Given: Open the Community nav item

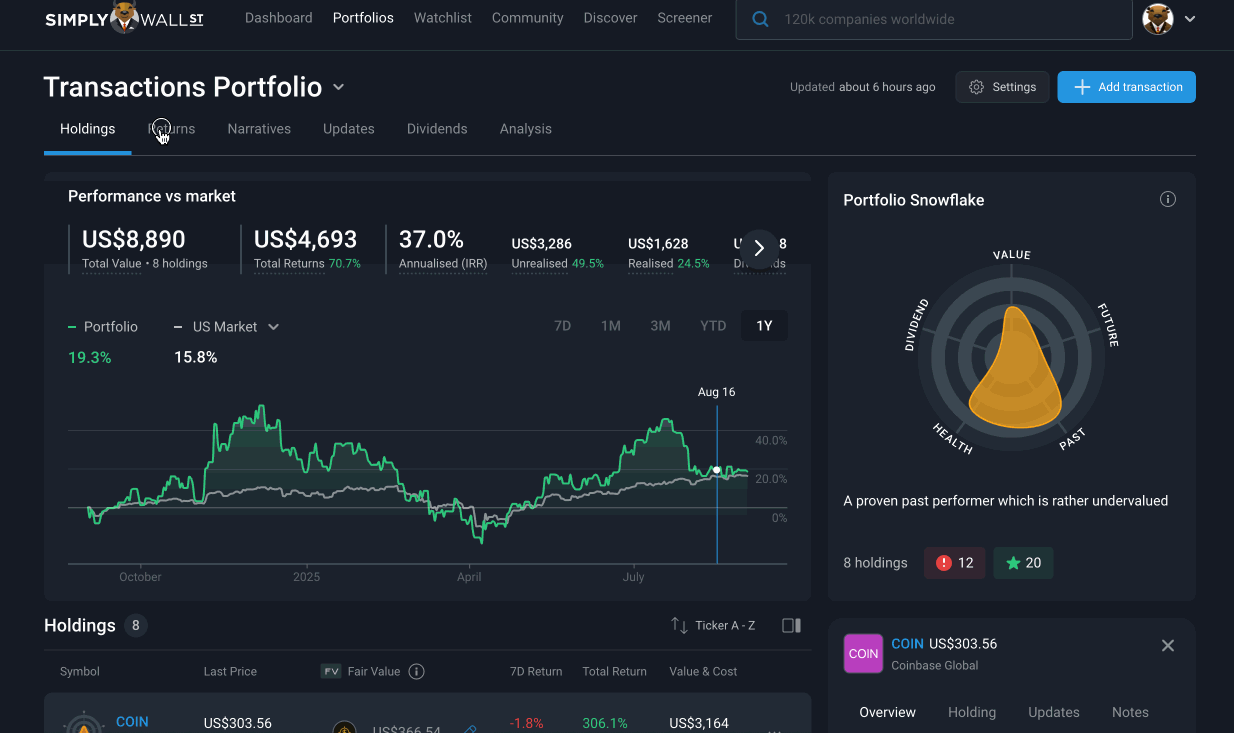Looking at the screenshot, I should point(527,18).
